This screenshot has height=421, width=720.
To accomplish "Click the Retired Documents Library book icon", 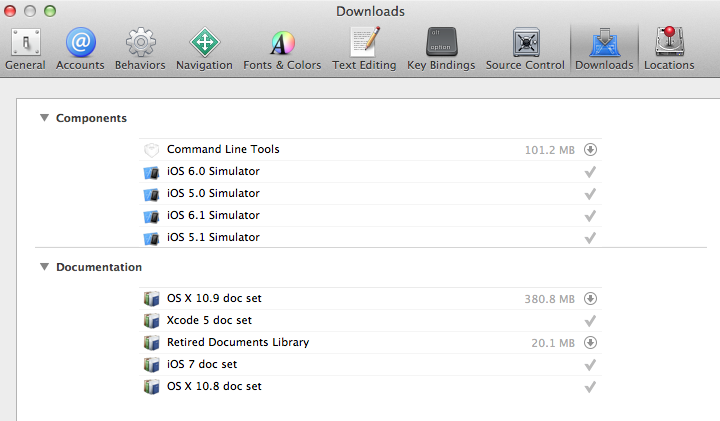I will coord(151,343).
